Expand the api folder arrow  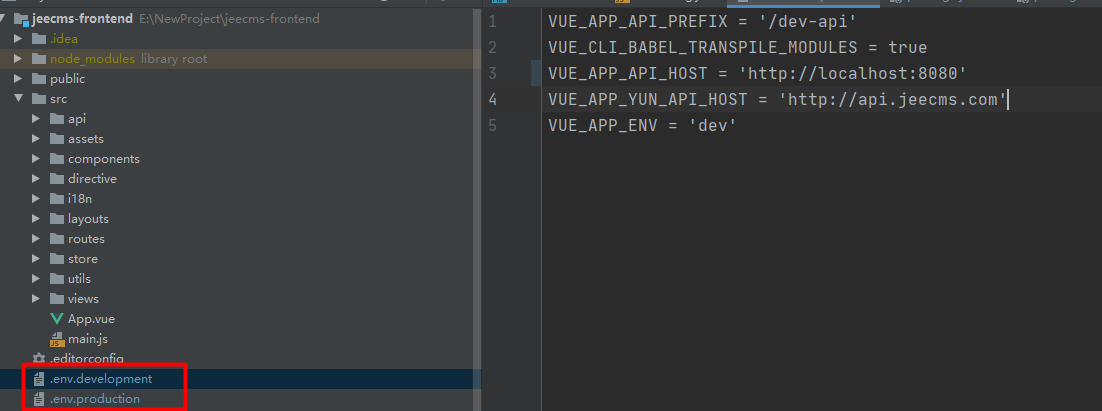pyautogui.click(x=36, y=119)
